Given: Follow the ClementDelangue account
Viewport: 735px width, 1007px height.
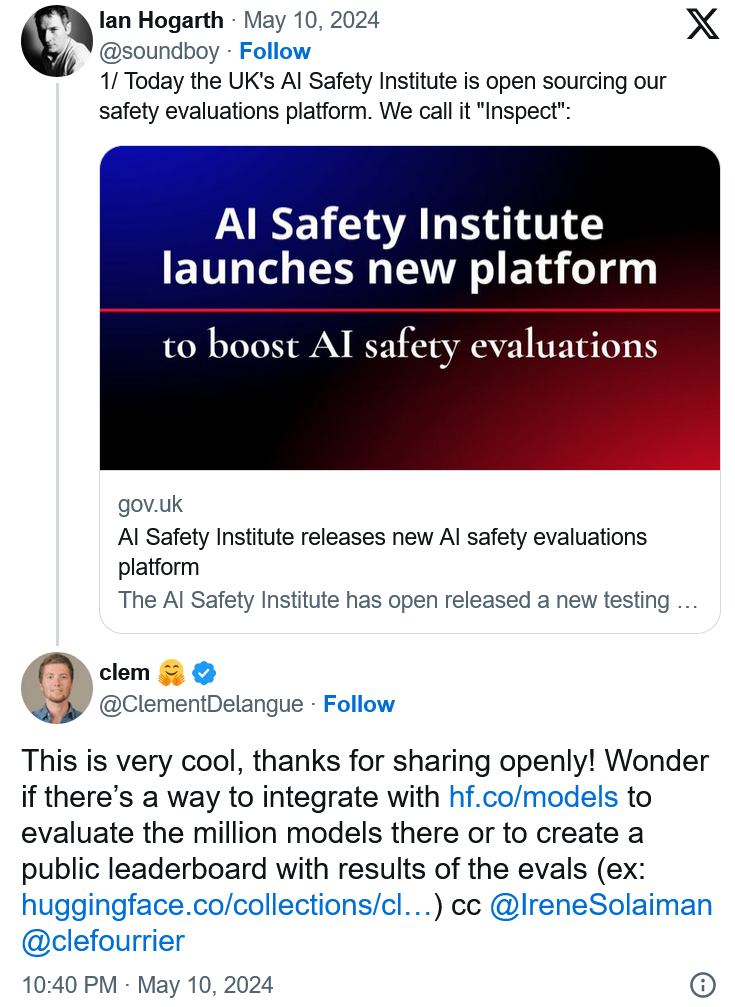Looking at the screenshot, I should pyautogui.click(x=359, y=704).
